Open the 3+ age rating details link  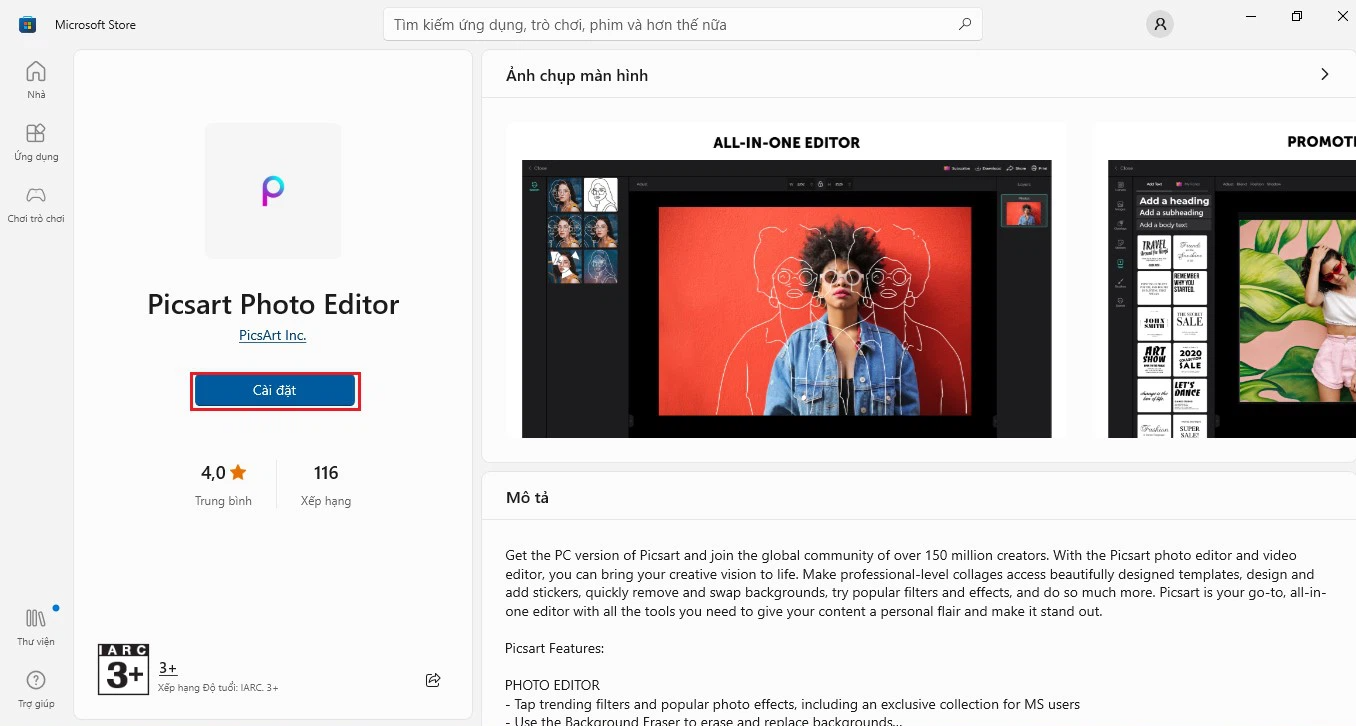167,668
